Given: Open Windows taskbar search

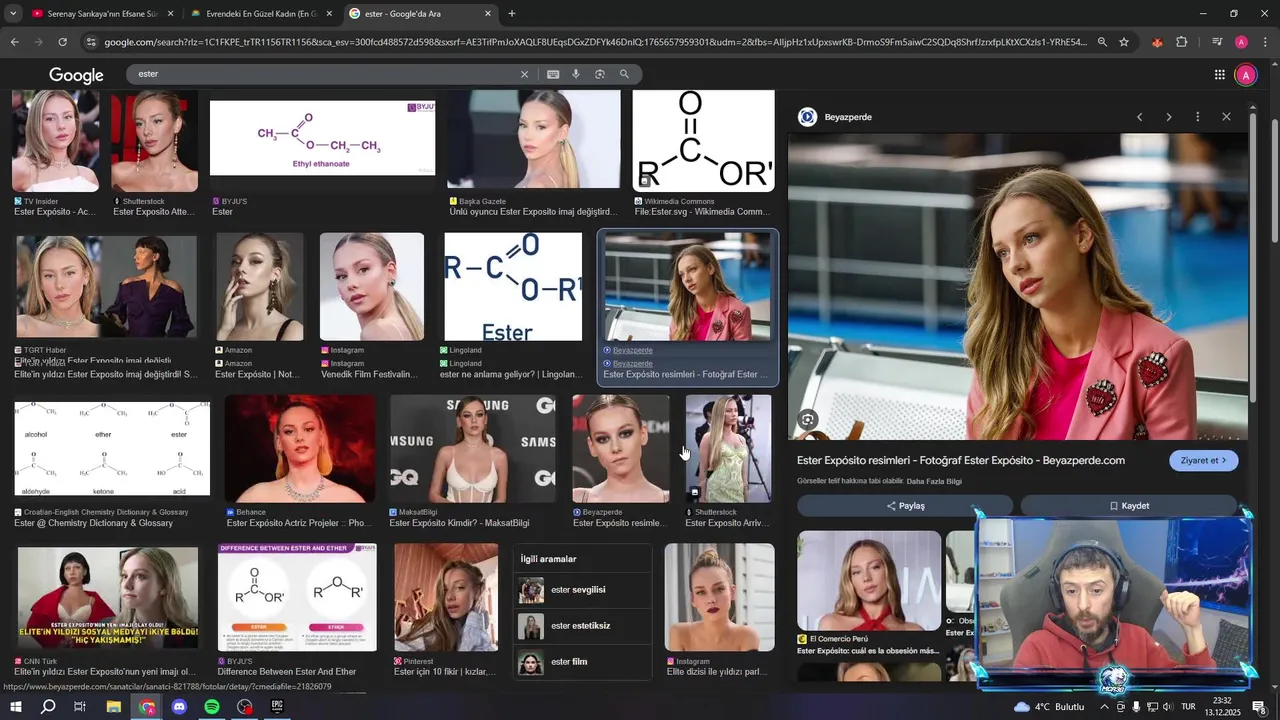Looking at the screenshot, I should click(x=48, y=707).
